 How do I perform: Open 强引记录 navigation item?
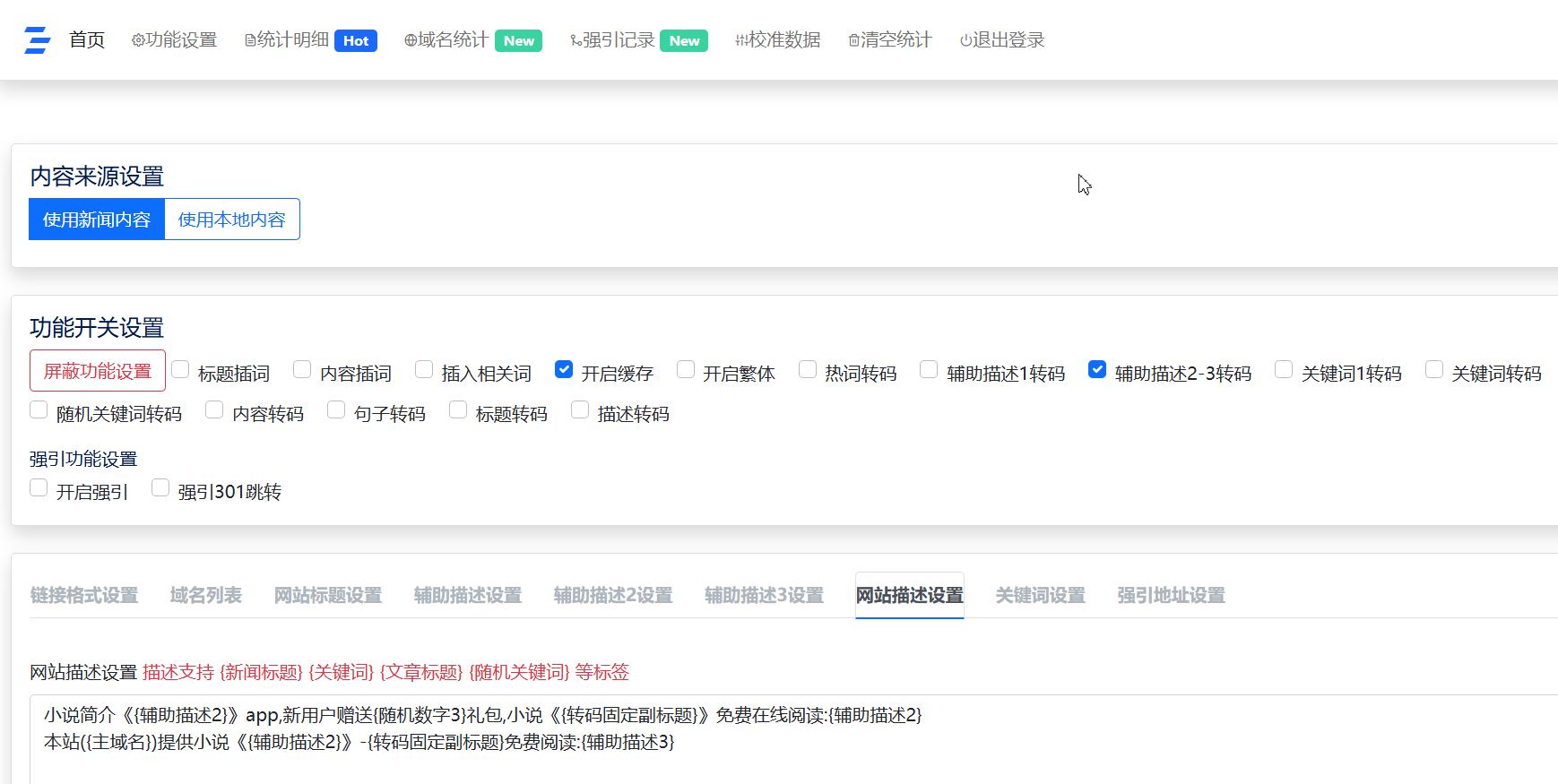click(x=637, y=40)
